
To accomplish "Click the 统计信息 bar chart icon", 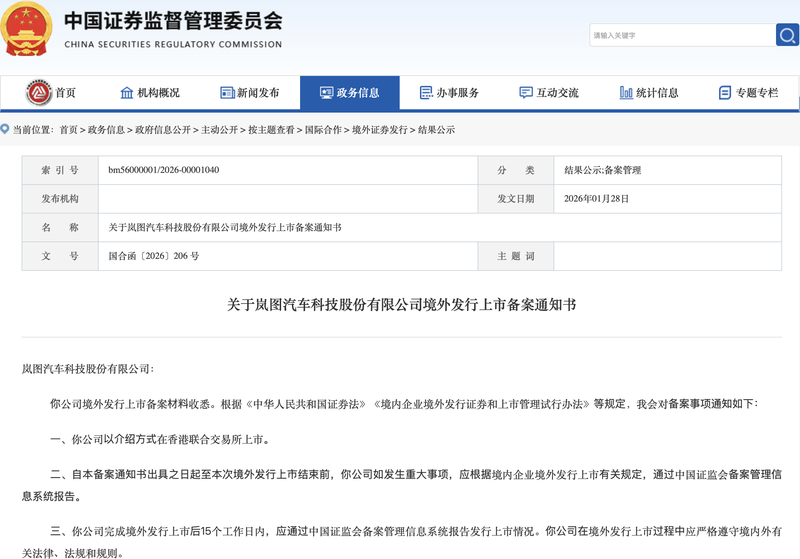I will (626, 93).
